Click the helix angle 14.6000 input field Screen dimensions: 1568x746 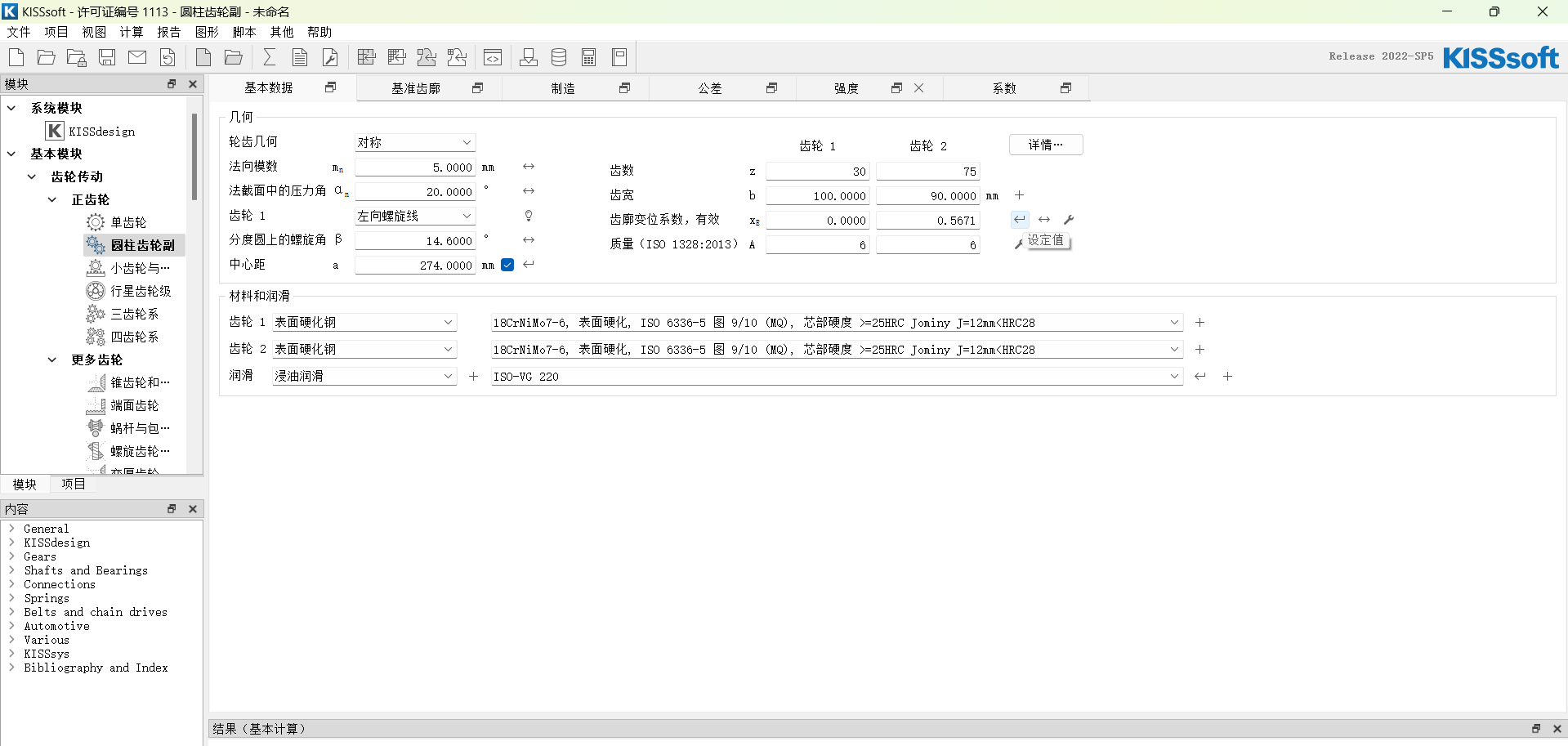coord(415,241)
